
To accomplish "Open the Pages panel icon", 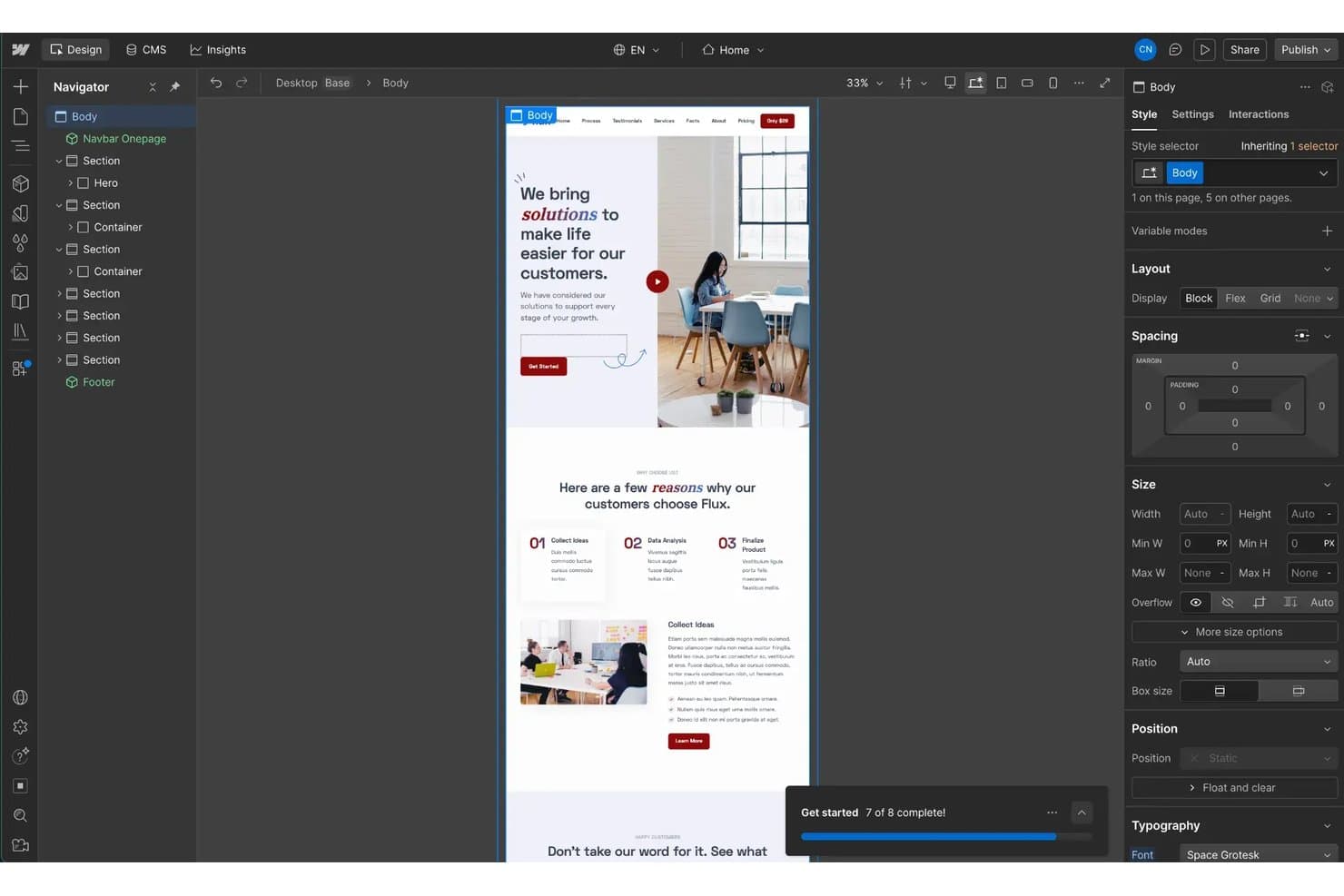I will 20,116.
